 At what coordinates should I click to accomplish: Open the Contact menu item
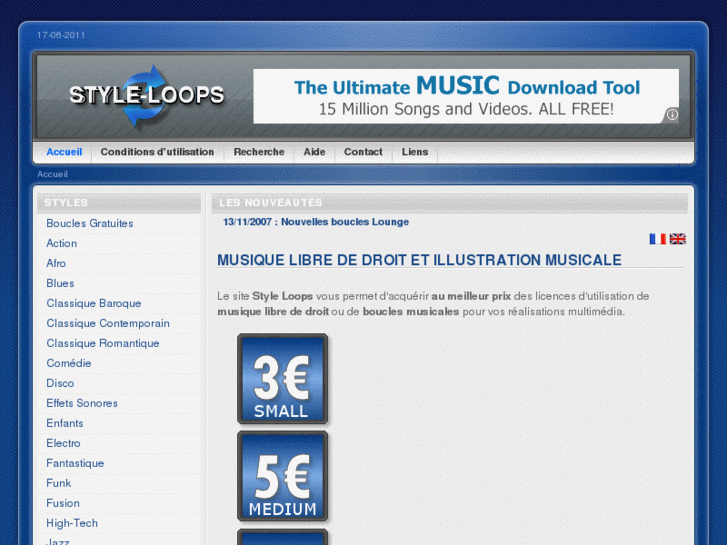point(363,152)
